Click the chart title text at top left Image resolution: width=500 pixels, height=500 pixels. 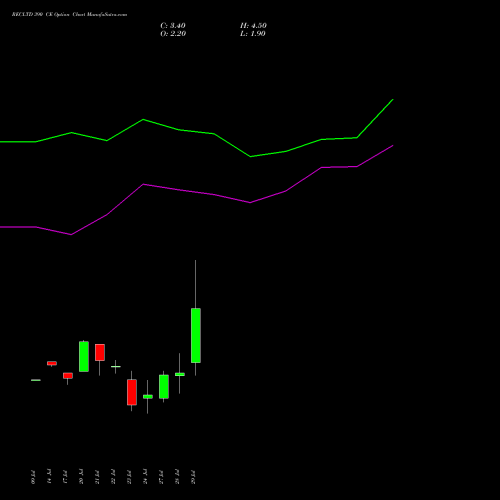pos(69,15)
